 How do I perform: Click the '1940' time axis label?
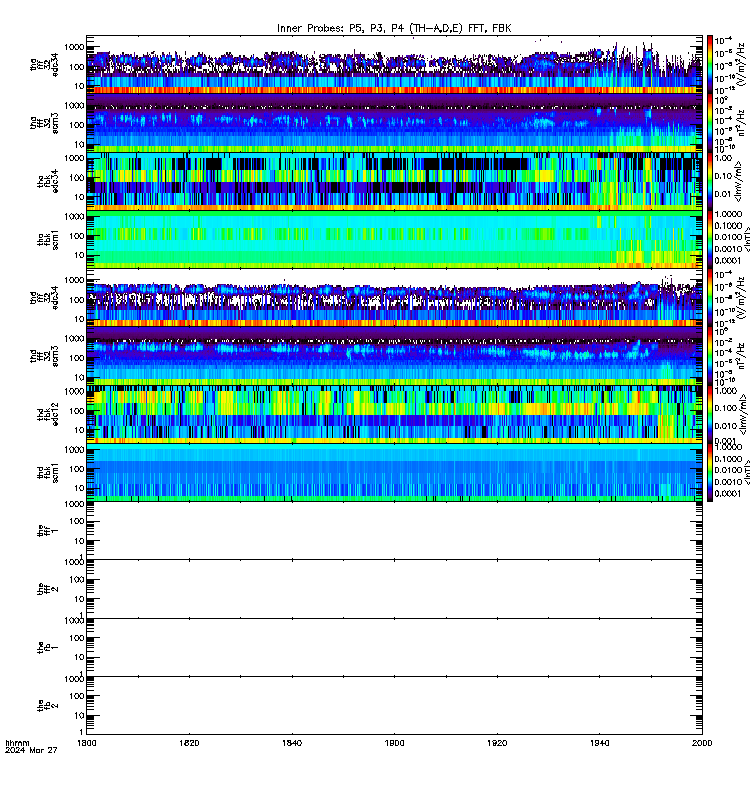point(599,743)
